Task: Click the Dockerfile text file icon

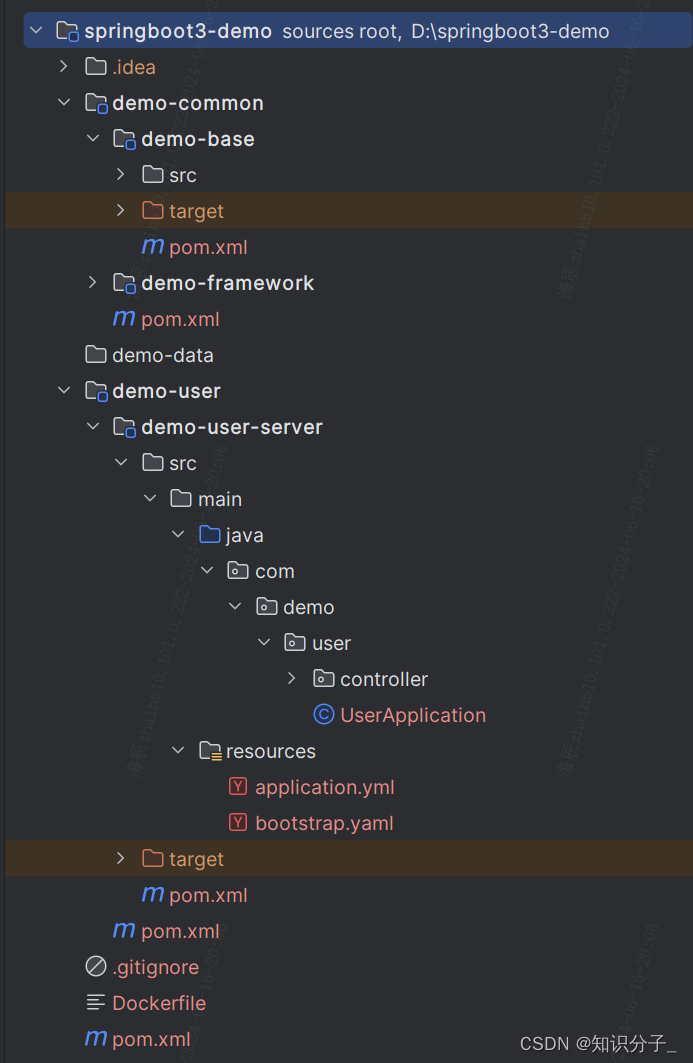Action: point(96,1002)
